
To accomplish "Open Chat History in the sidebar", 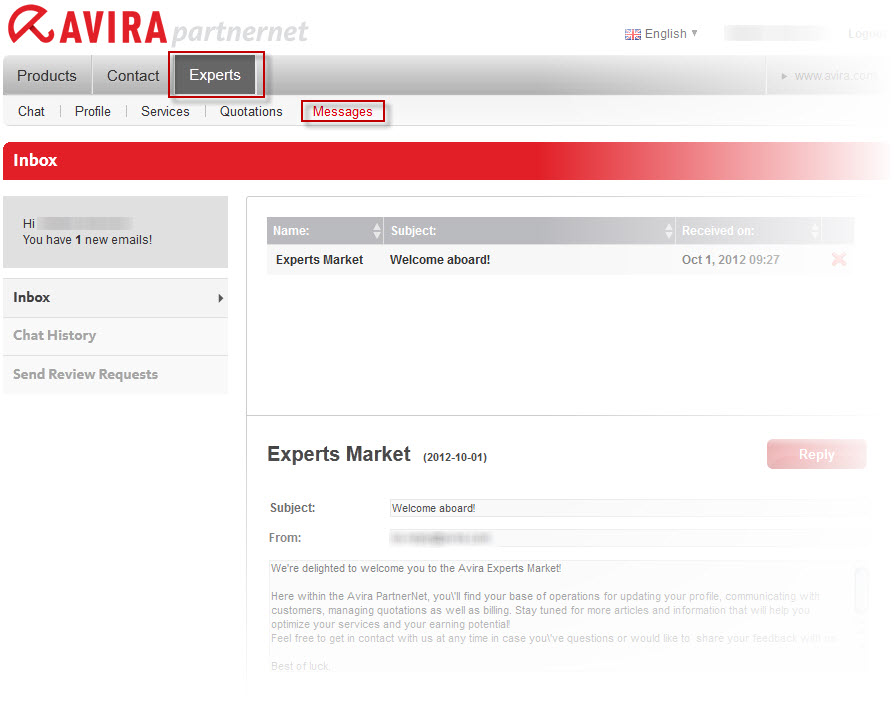I will coord(115,336).
